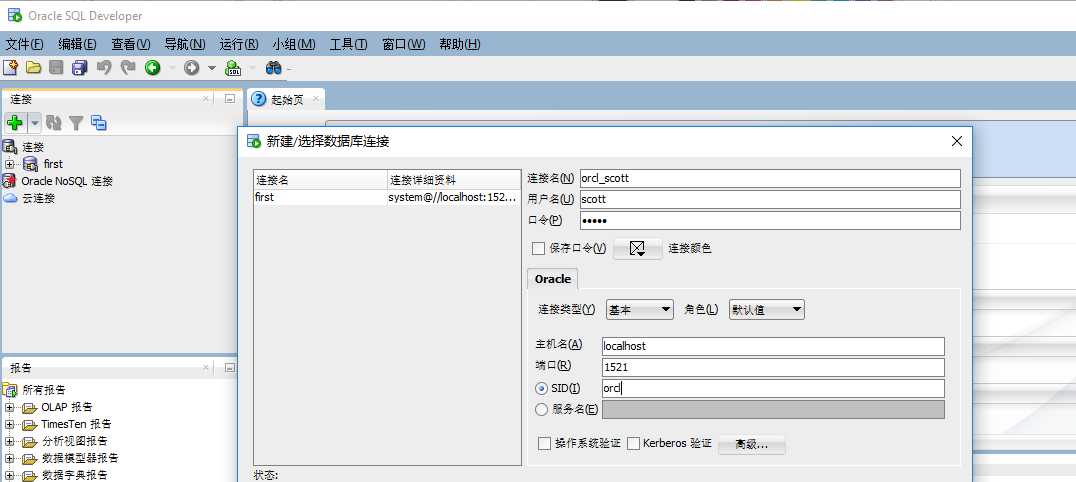Pick connection color swatch button
1076x482 pixels.
[638, 249]
